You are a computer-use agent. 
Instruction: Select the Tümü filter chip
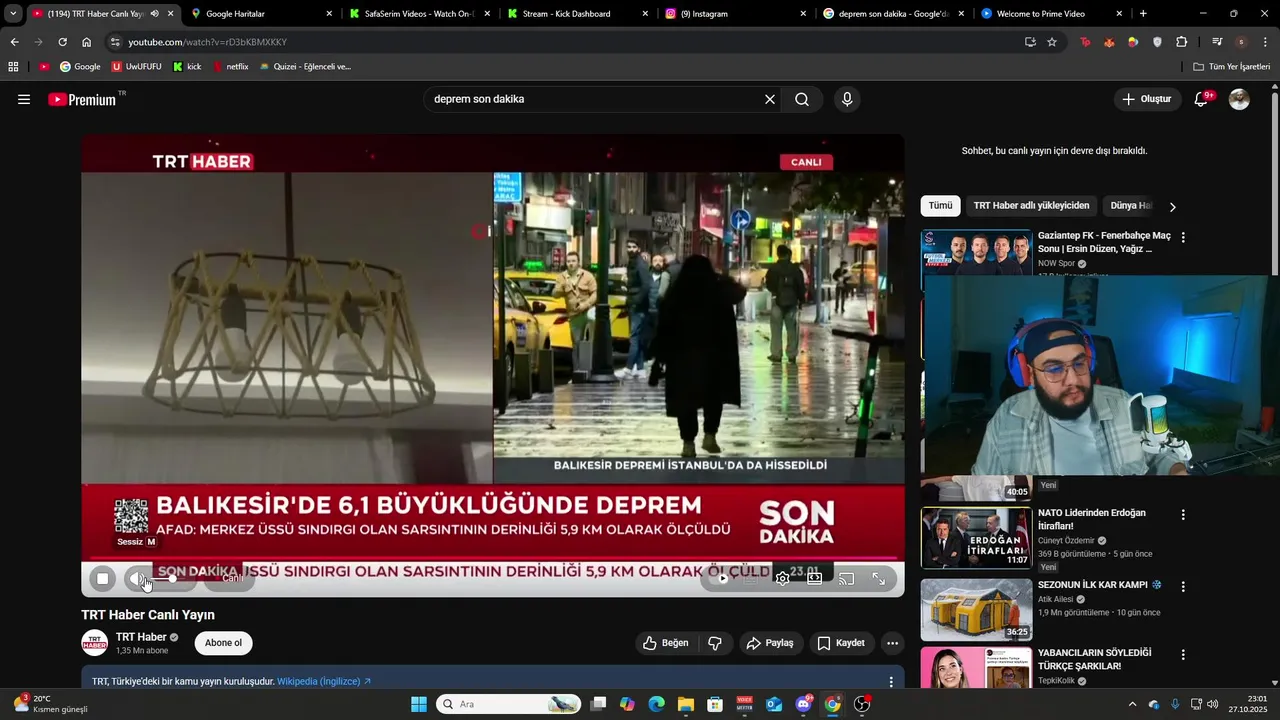(x=941, y=206)
